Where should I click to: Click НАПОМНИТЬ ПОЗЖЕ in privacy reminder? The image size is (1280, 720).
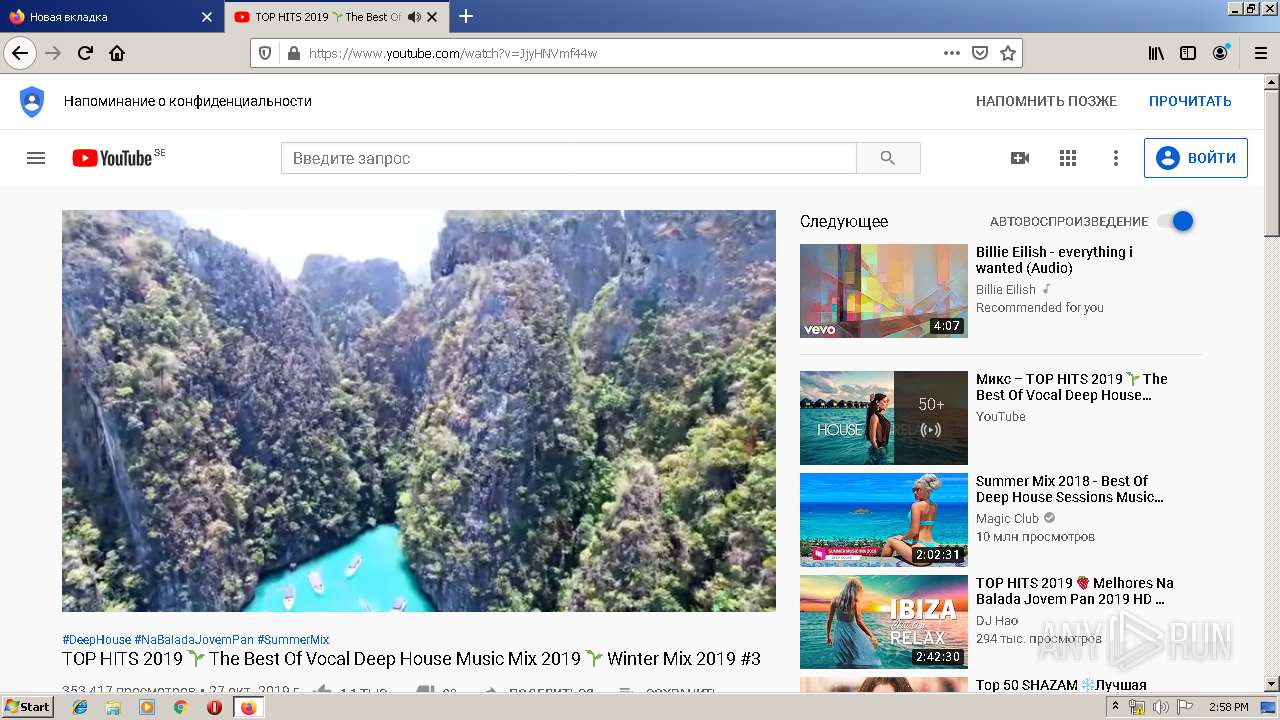pyautogui.click(x=1046, y=101)
